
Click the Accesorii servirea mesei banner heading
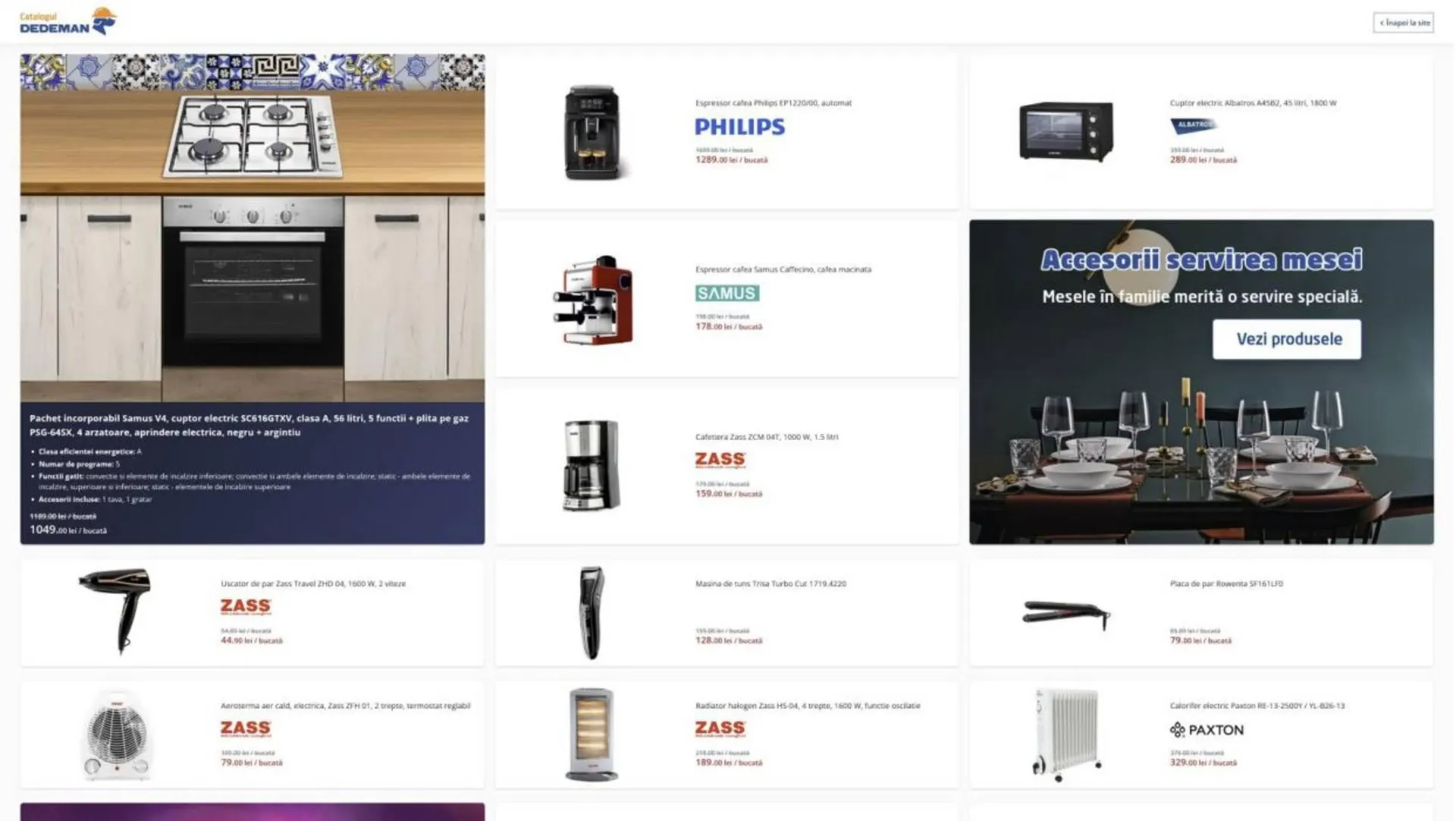coord(1201,260)
